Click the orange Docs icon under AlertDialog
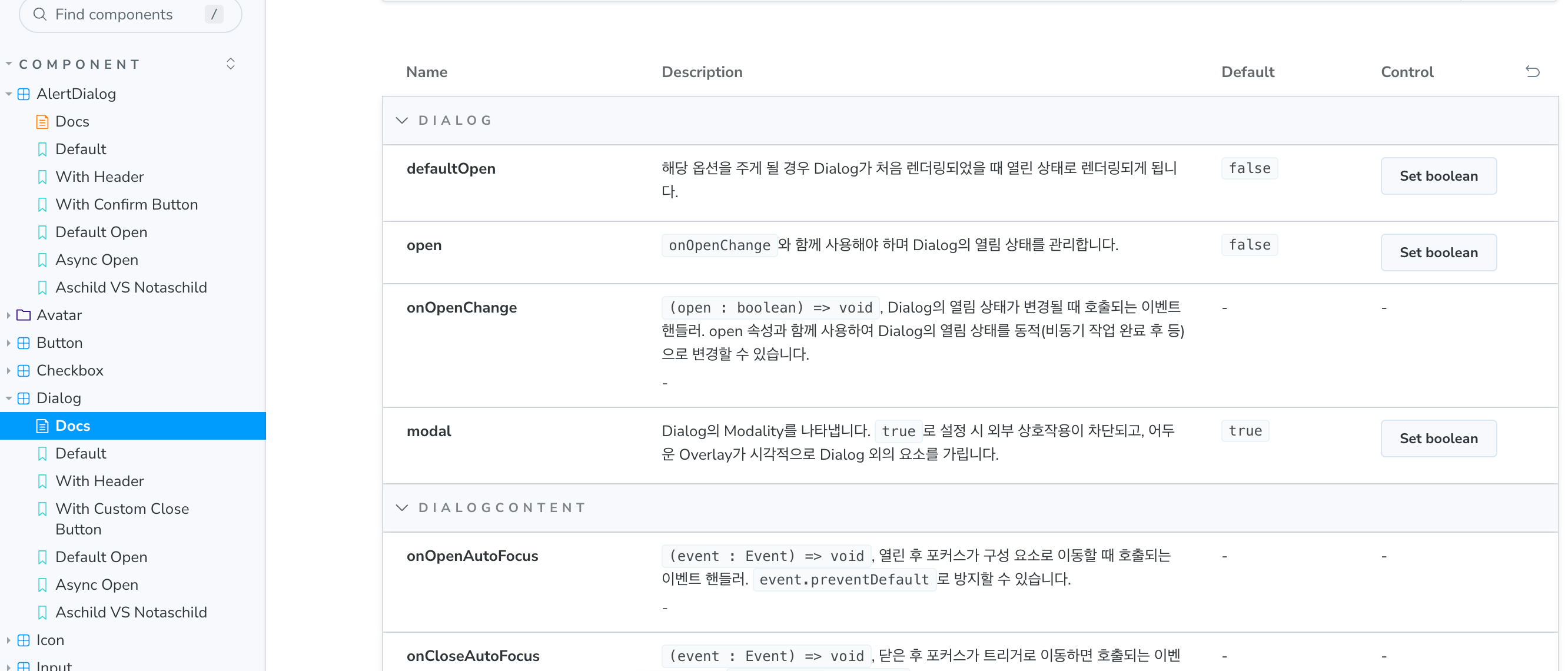The width and height of the screenshot is (1568, 671). tap(42, 122)
